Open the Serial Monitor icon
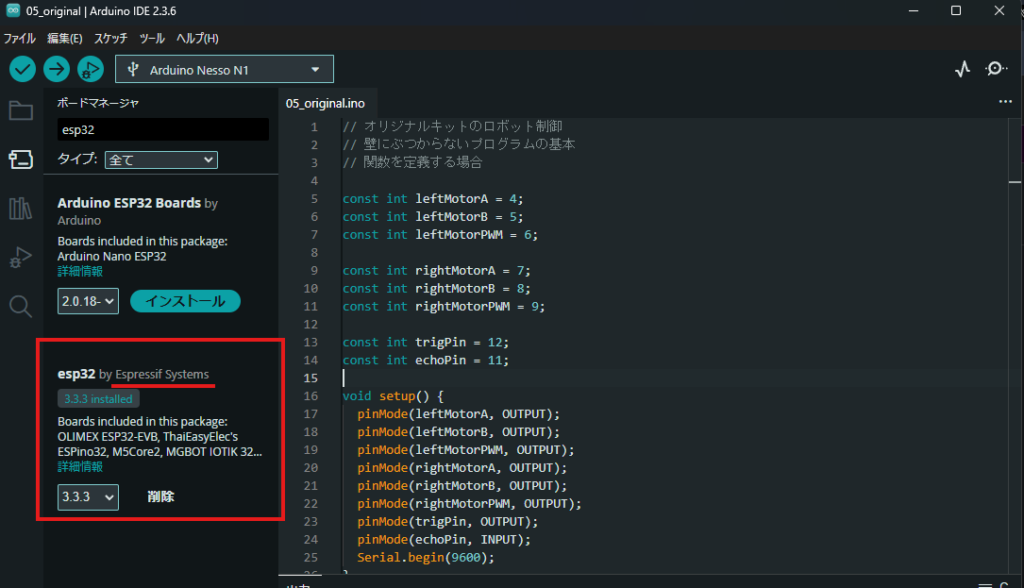Image resolution: width=1024 pixels, height=588 pixels. click(996, 69)
